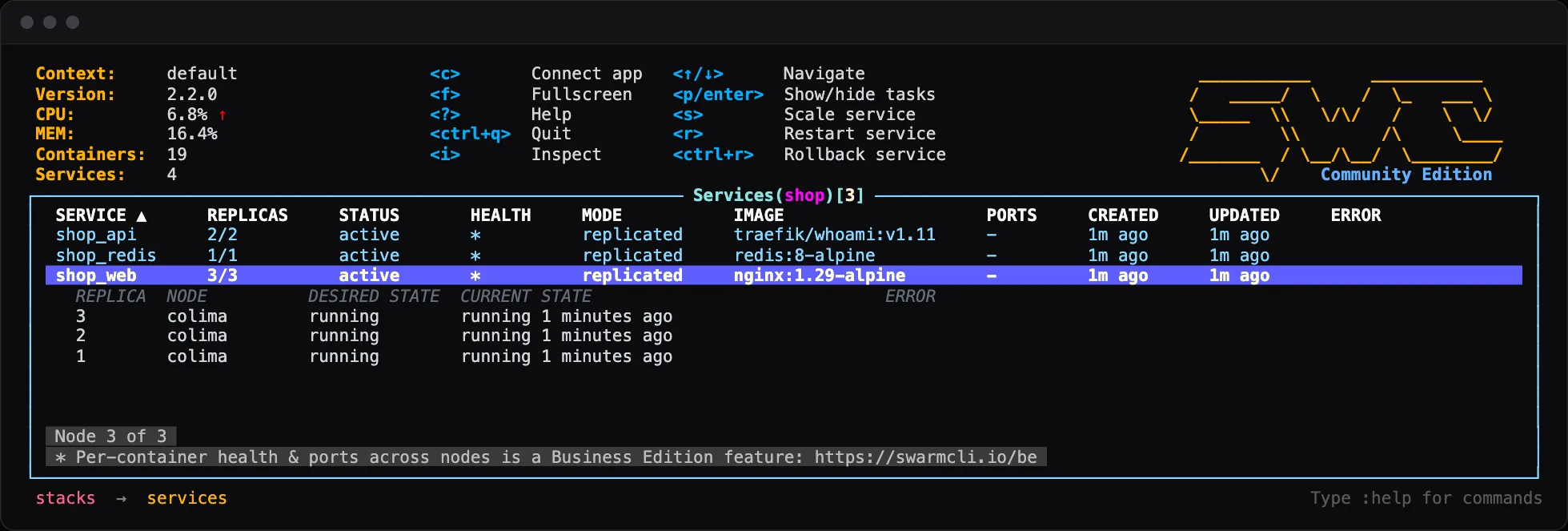Viewport: 1568px width, 531px height.
Task: Click the Containers count 19
Action: (177, 155)
